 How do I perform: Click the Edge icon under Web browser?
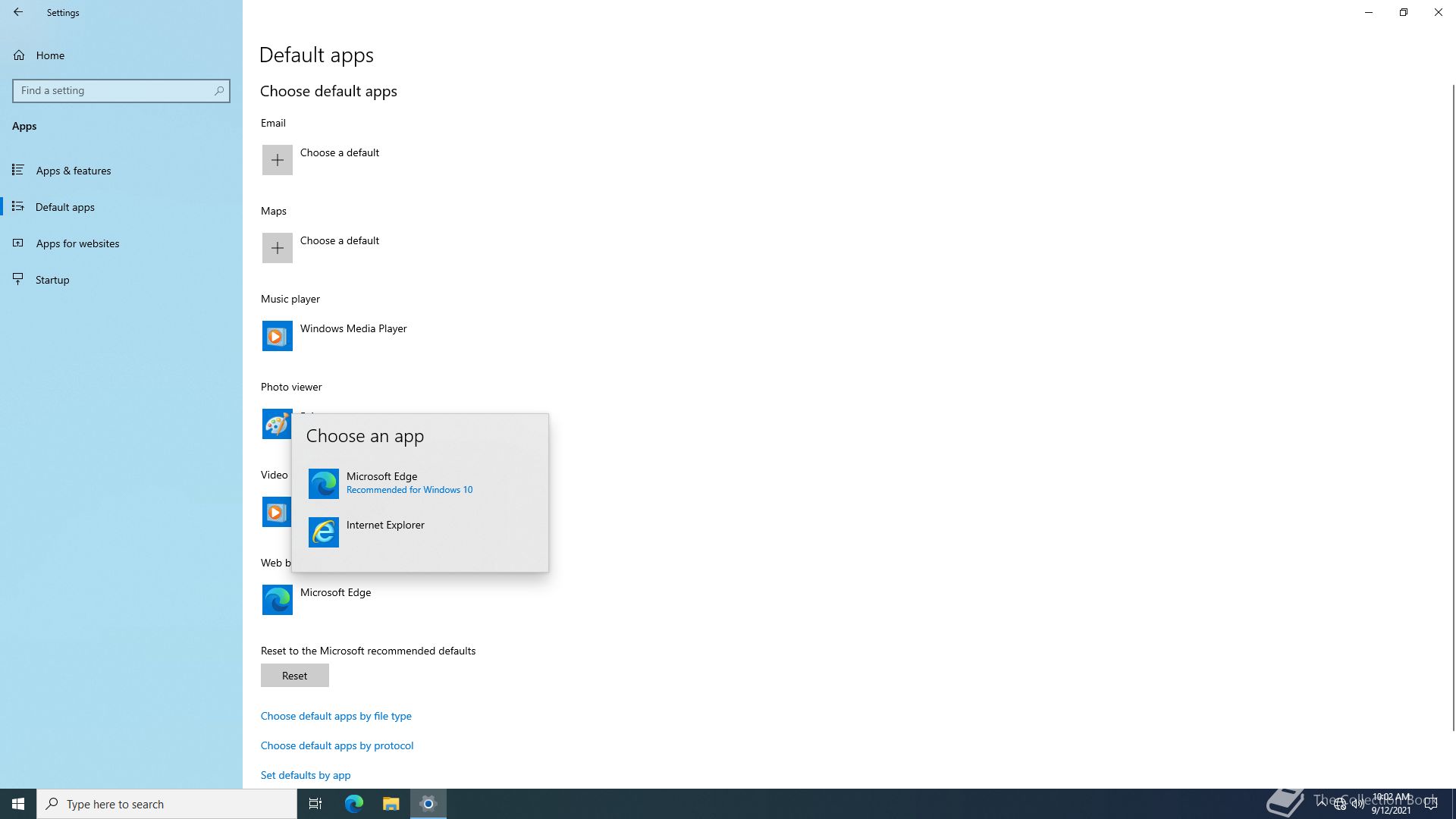click(278, 600)
